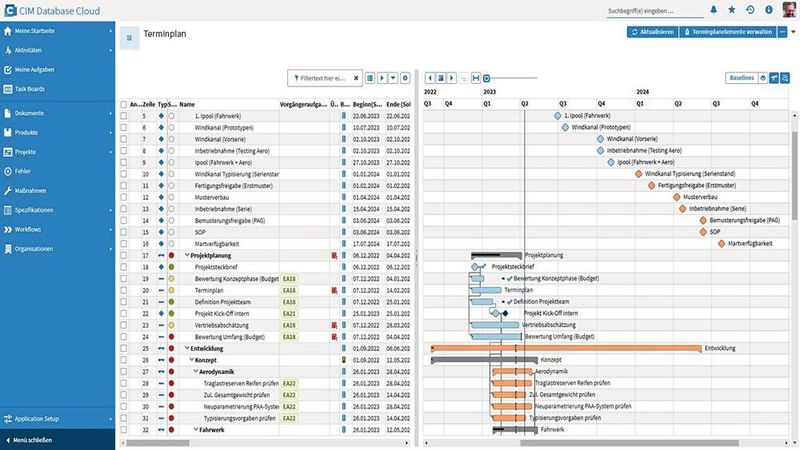This screenshot has height=450, width=800.
Task: Click the warning flag icon in Terminplan row
Action: [334, 290]
